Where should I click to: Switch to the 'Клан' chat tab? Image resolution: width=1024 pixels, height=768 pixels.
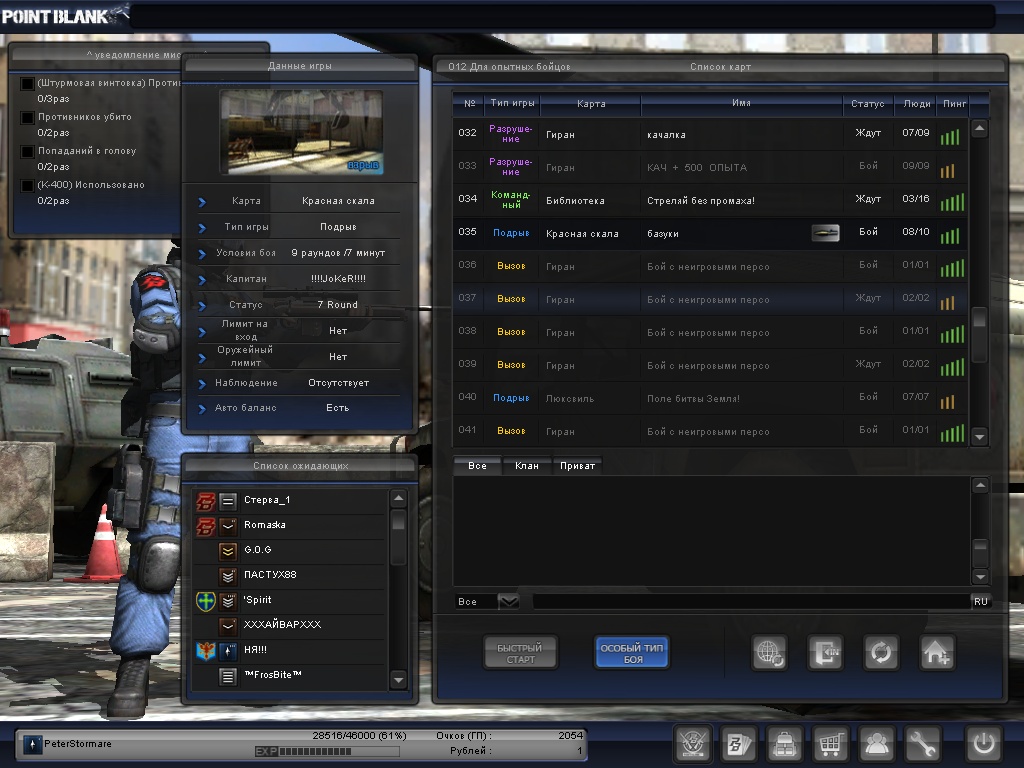(526, 466)
